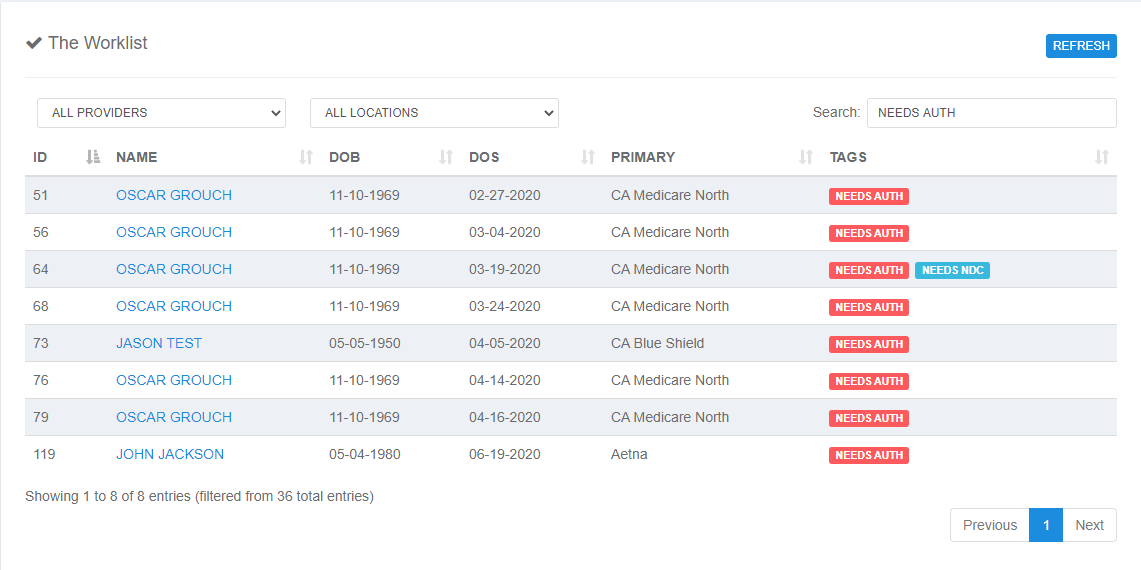Open OSCAR GROUCH link in row 51

174,195
